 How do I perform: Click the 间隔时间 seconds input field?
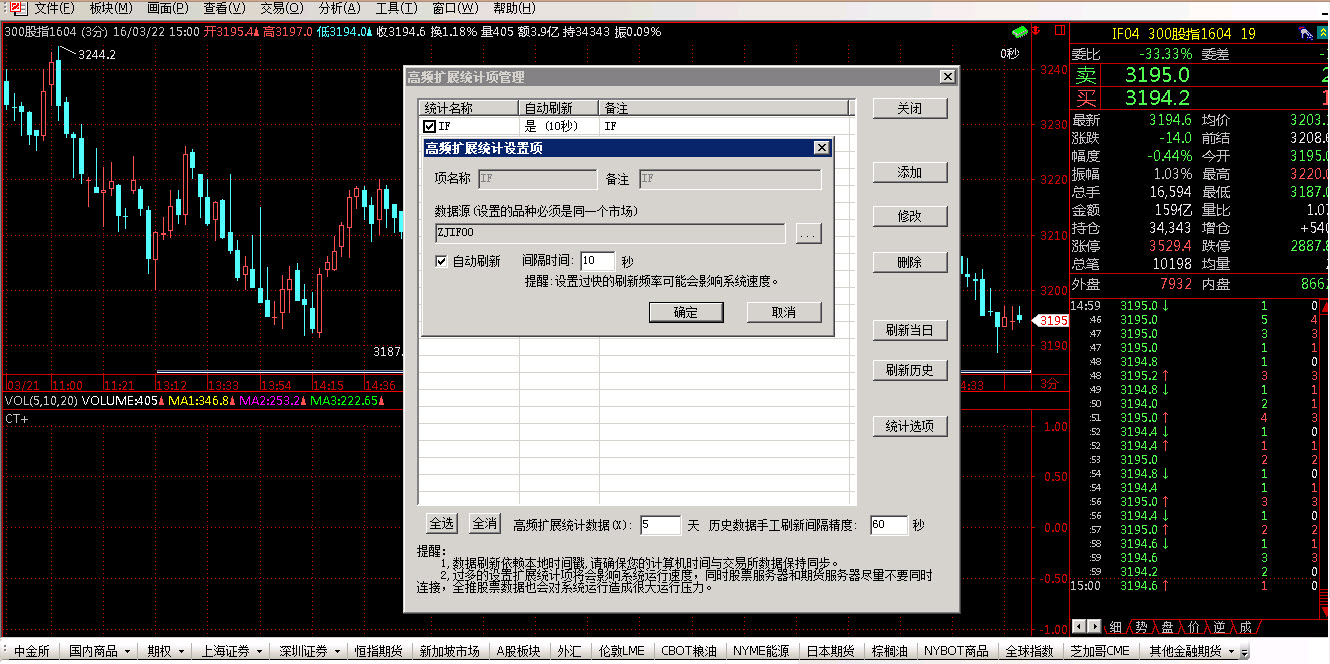pyautogui.click(x=597, y=261)
